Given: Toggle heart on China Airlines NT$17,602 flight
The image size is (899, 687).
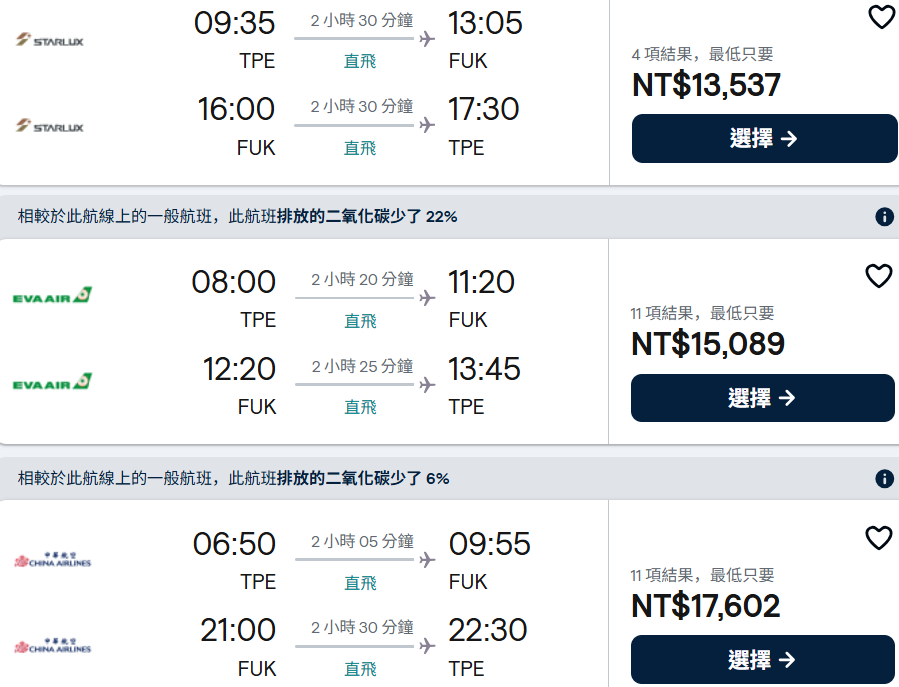Looking at the screenshot, I should point(878,538).
